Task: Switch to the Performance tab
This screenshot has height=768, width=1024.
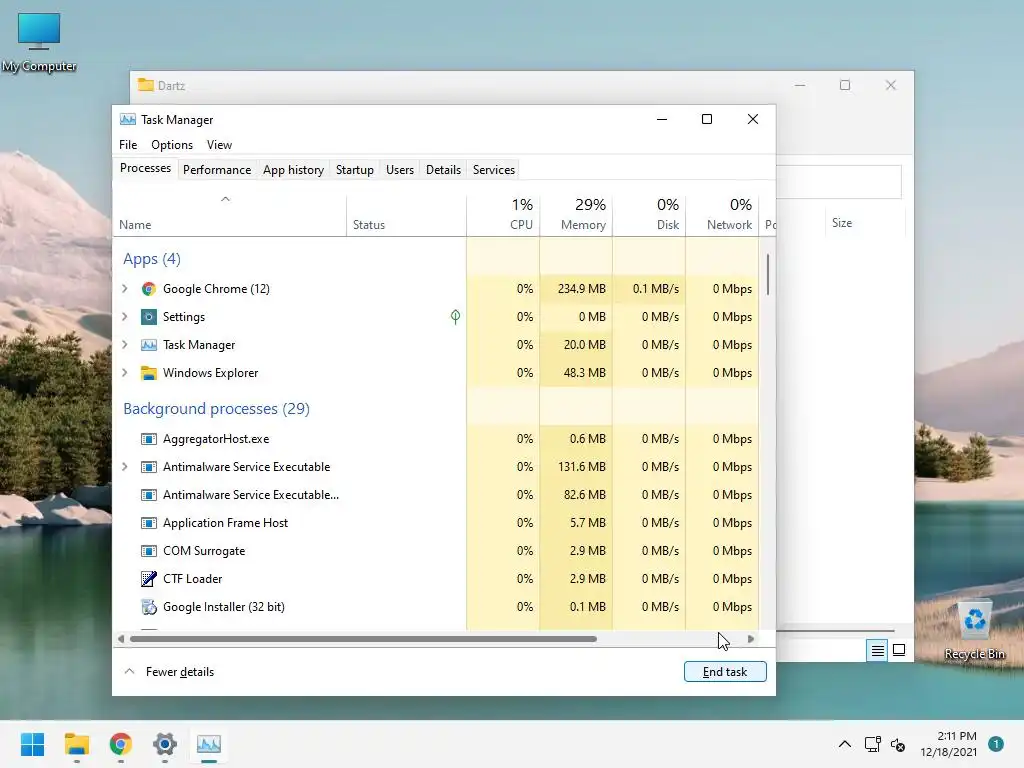Action: point(217,170)
